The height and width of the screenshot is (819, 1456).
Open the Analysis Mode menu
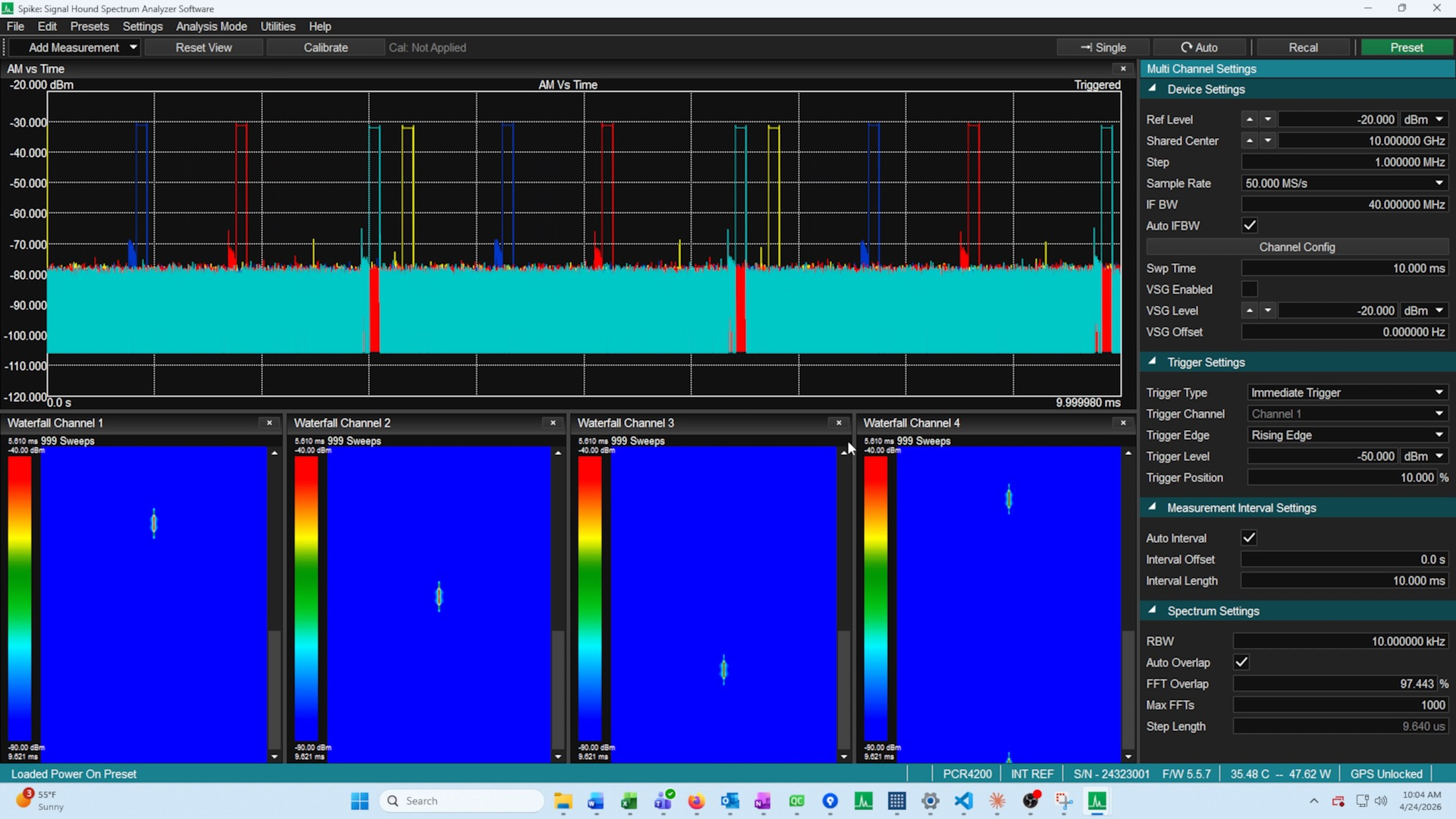point(212,27)
